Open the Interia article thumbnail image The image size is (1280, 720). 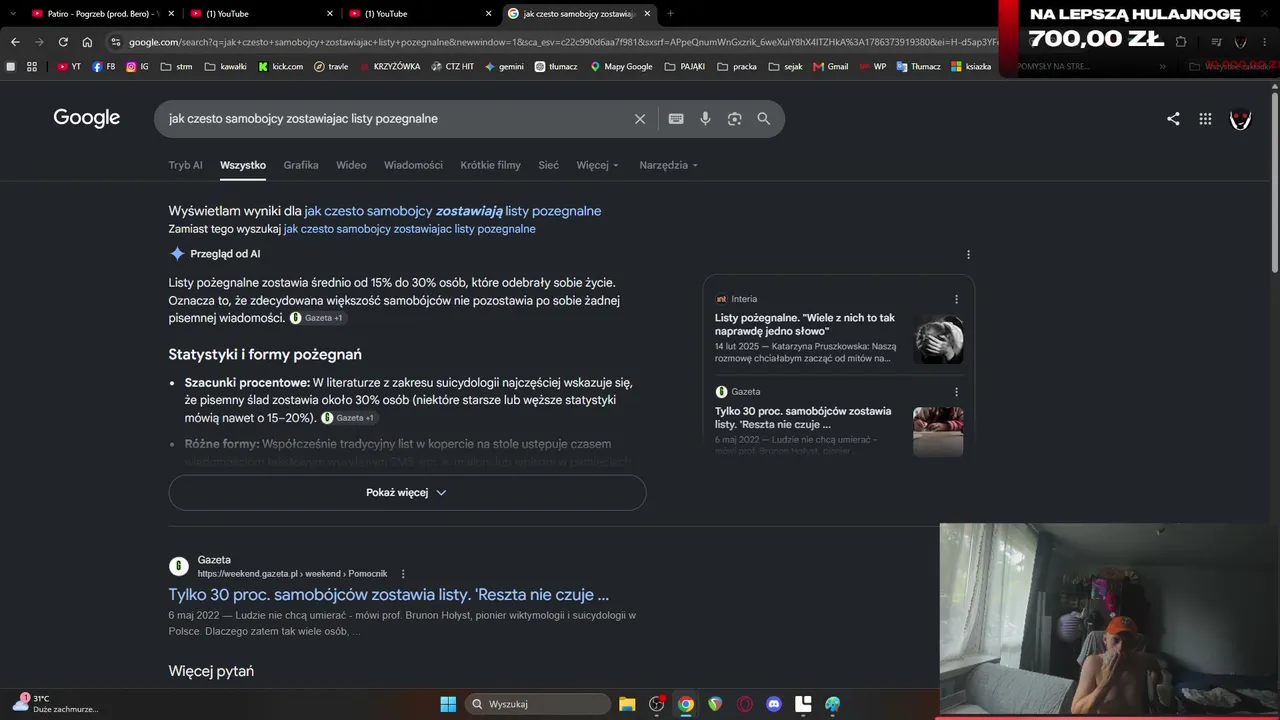click(938, 339)
